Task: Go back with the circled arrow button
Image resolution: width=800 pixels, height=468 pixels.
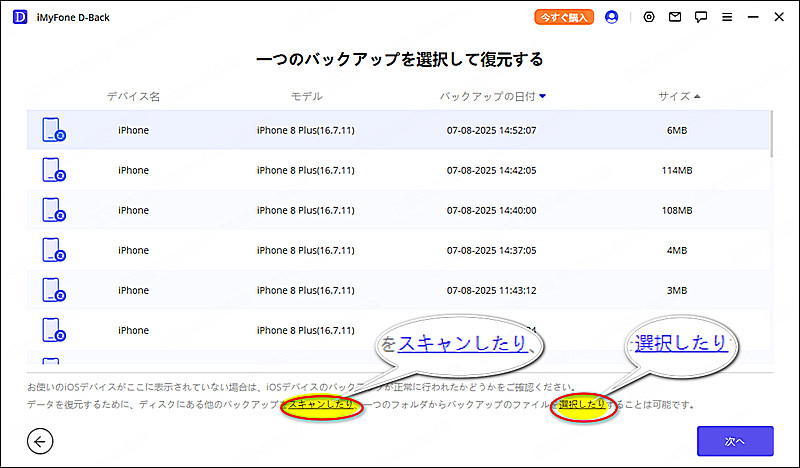Action: point(40,441)
